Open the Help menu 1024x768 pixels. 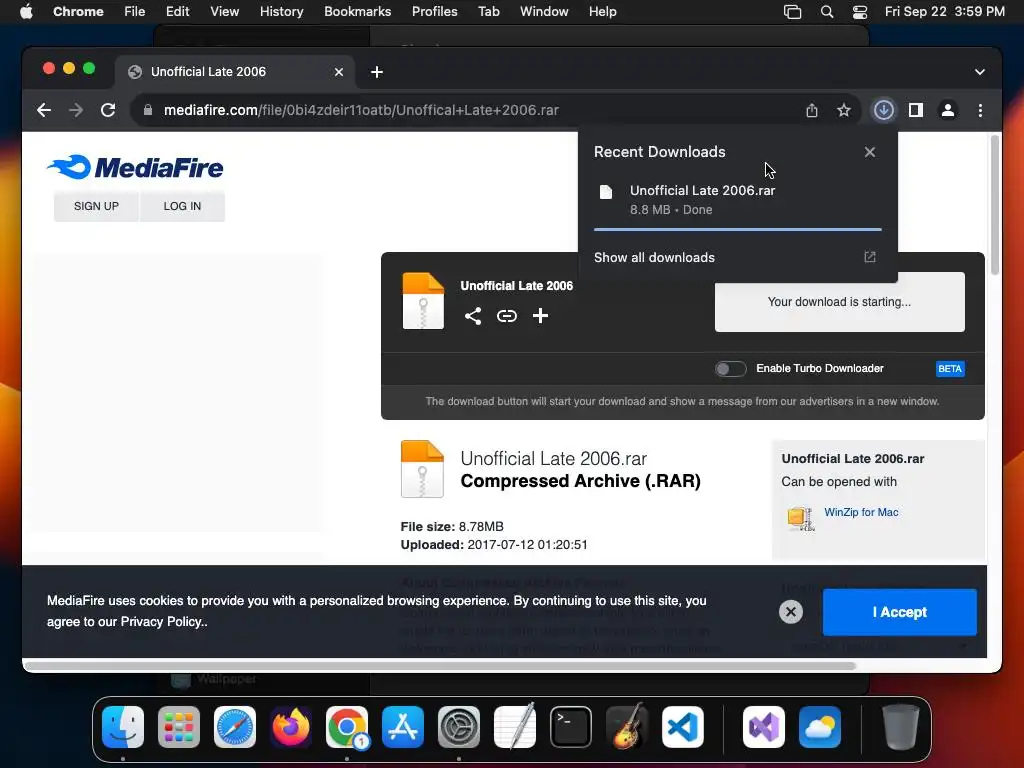click(x=602, y=12)
